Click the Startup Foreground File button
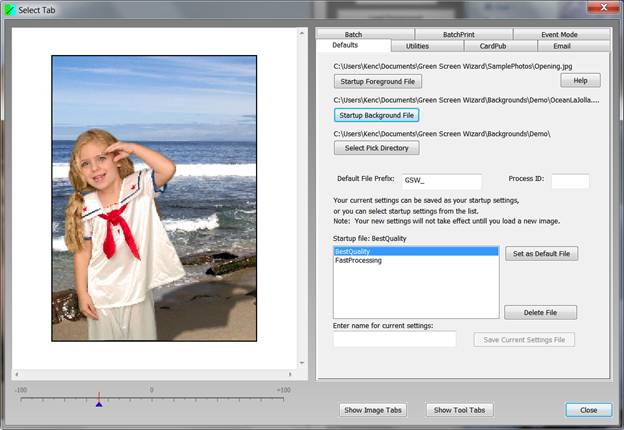 coord(379,81)
